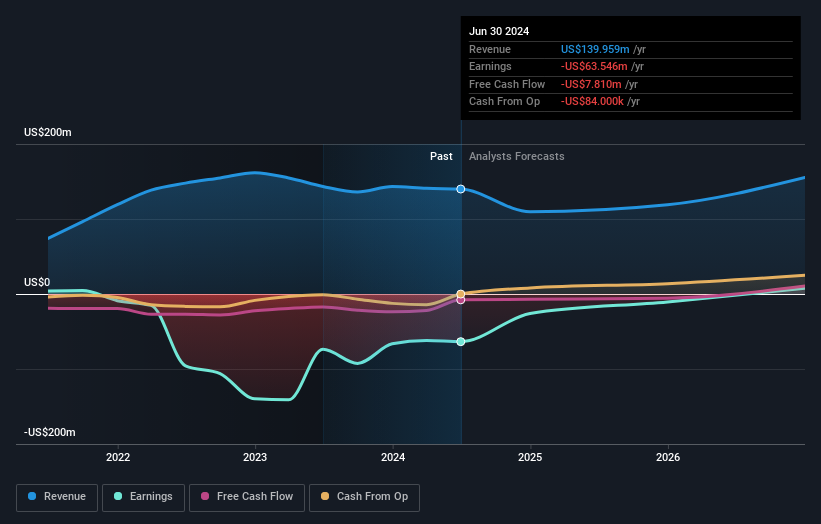The image size is (821, 524).
Task: Toggle the Revenue legend series
Action: pos(57,497)
